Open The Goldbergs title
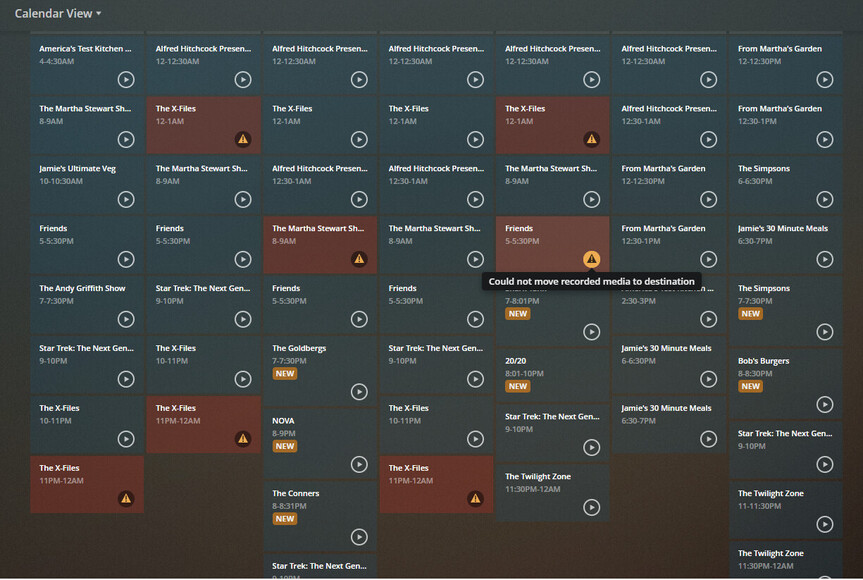 coord(299,348)
